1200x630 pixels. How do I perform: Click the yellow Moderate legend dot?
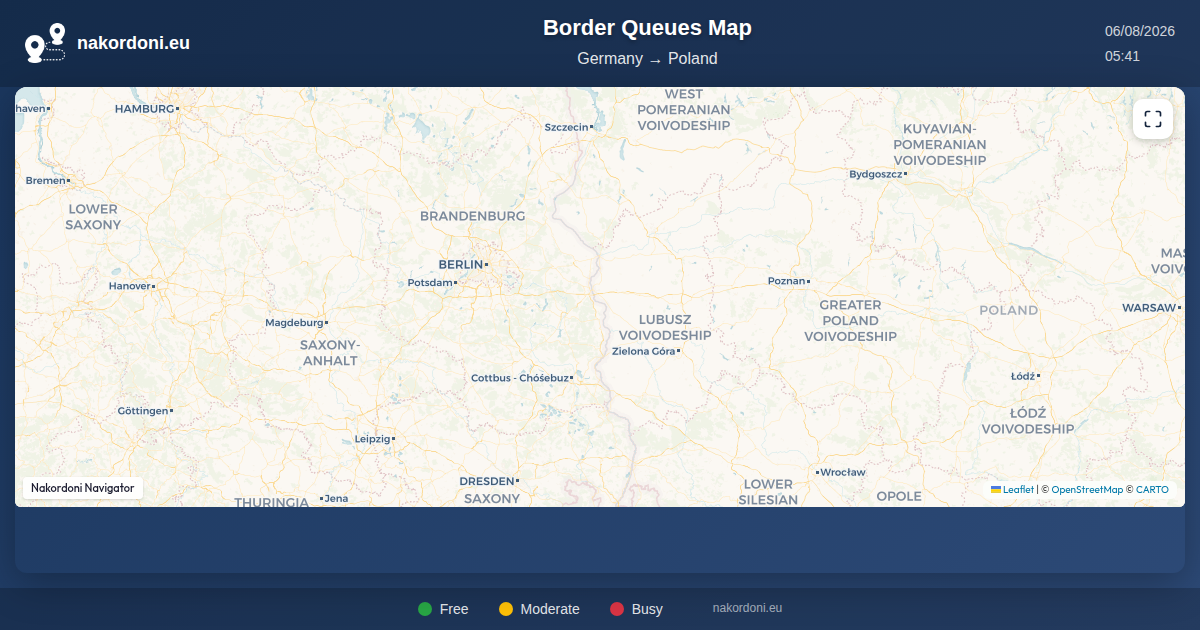[506, 609]
